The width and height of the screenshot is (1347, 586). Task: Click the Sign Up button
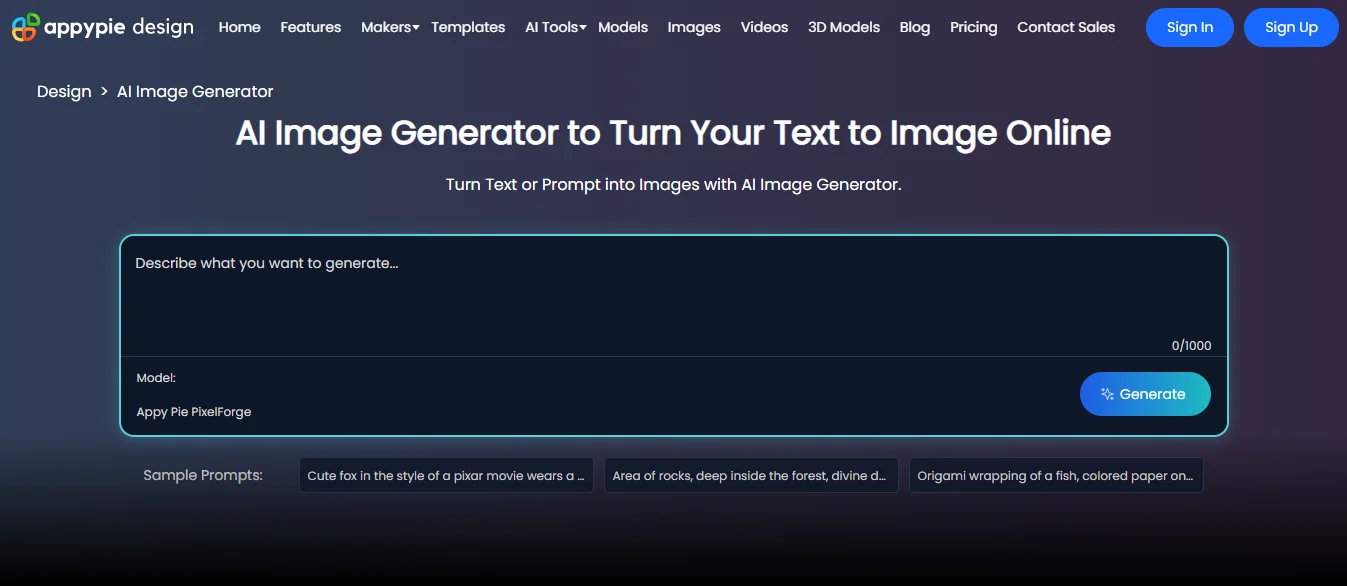tap(1291, 27)
